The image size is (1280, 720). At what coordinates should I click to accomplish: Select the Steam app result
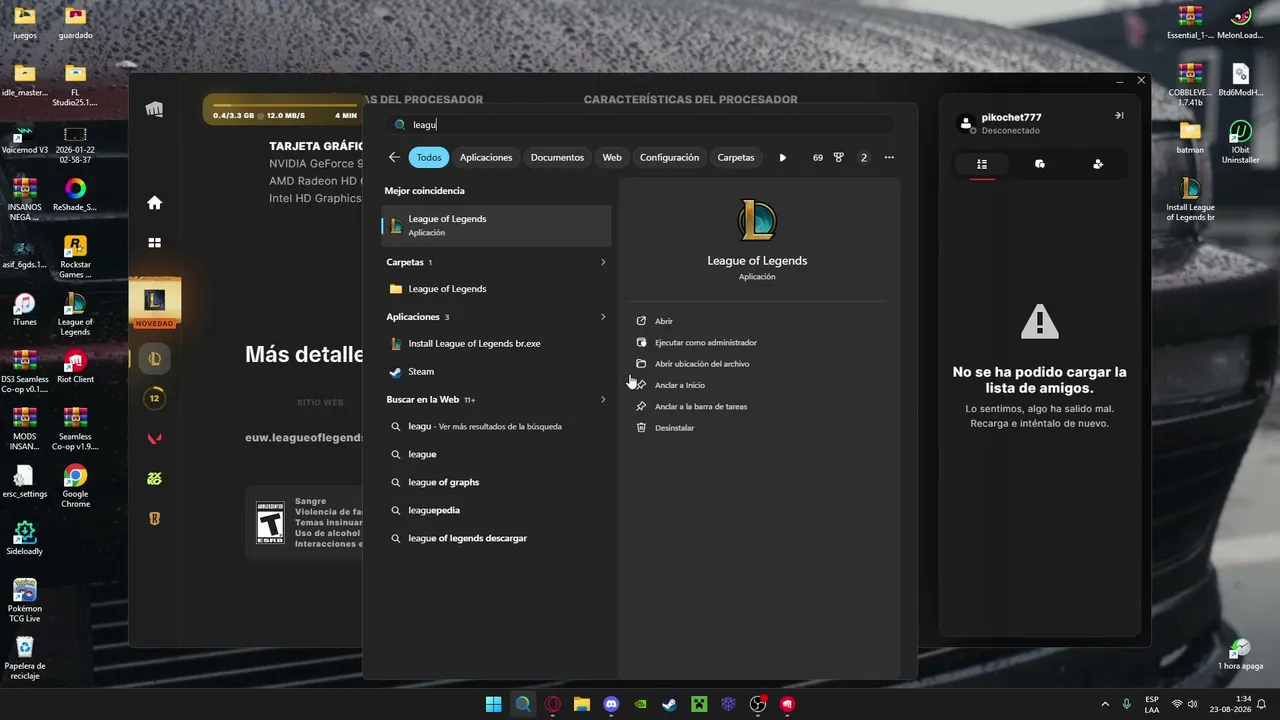496,371
